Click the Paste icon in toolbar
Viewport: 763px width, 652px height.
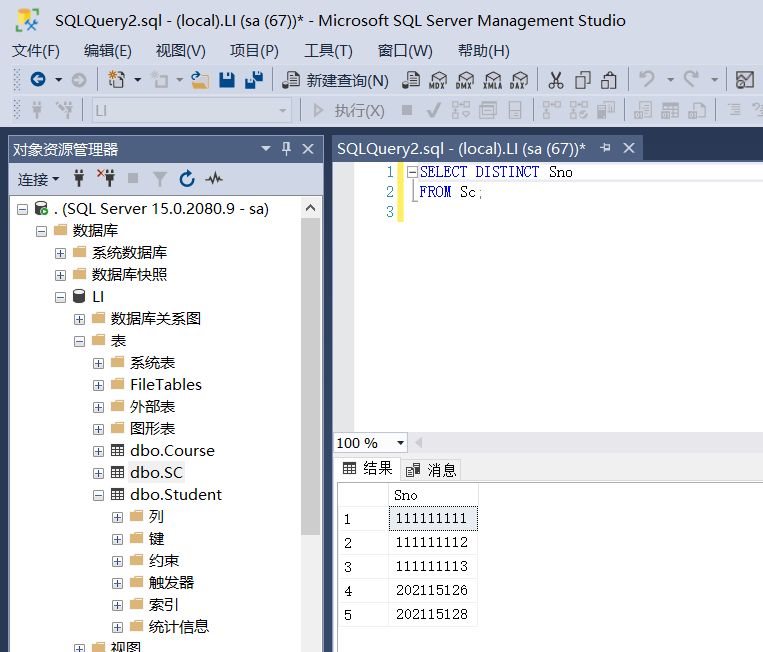point(609,80)
